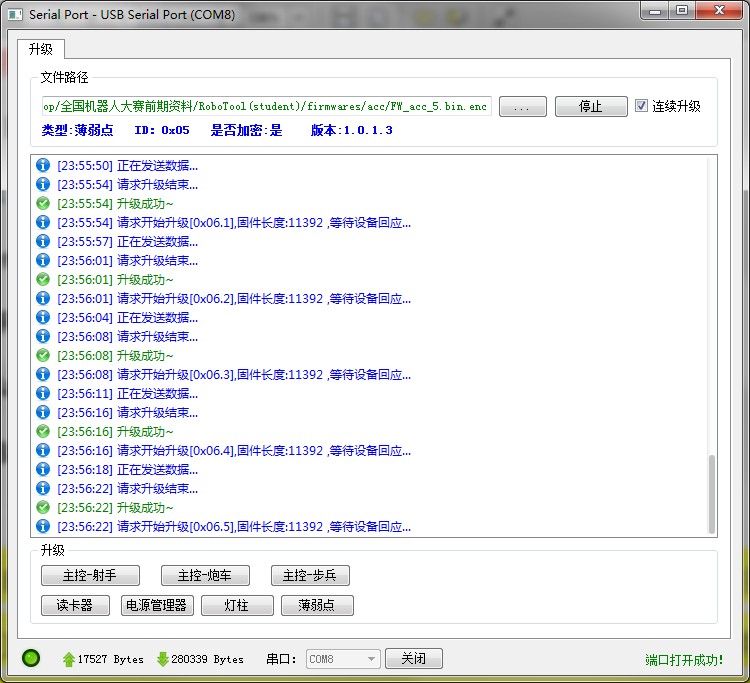Click the info icon beside [23:55:57] 正在发送数据
The height and width of the screenshot is (683, 750).
point(43,241)
